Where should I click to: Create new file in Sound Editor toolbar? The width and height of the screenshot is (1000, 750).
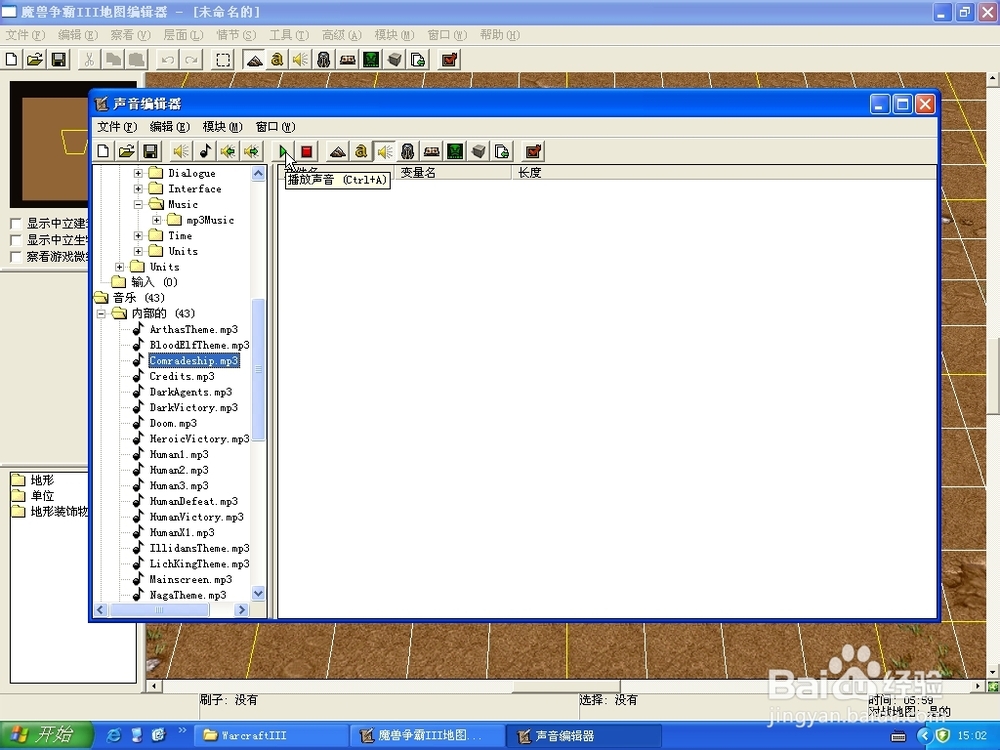103,151
